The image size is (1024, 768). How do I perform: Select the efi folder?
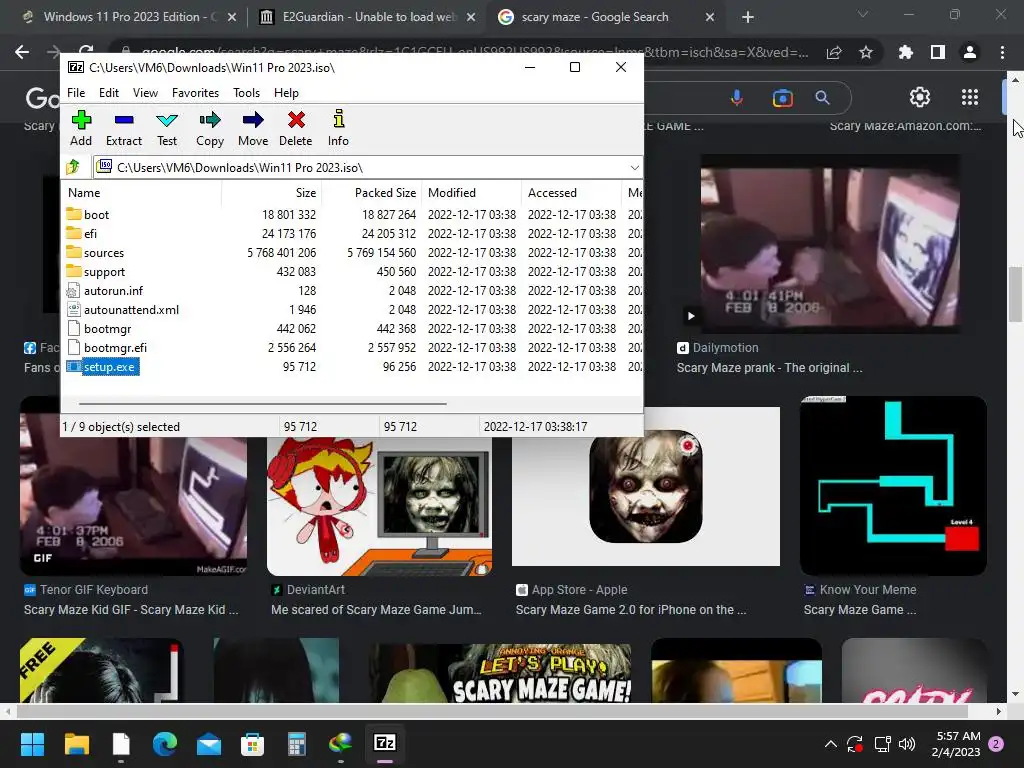coord(90,233)
